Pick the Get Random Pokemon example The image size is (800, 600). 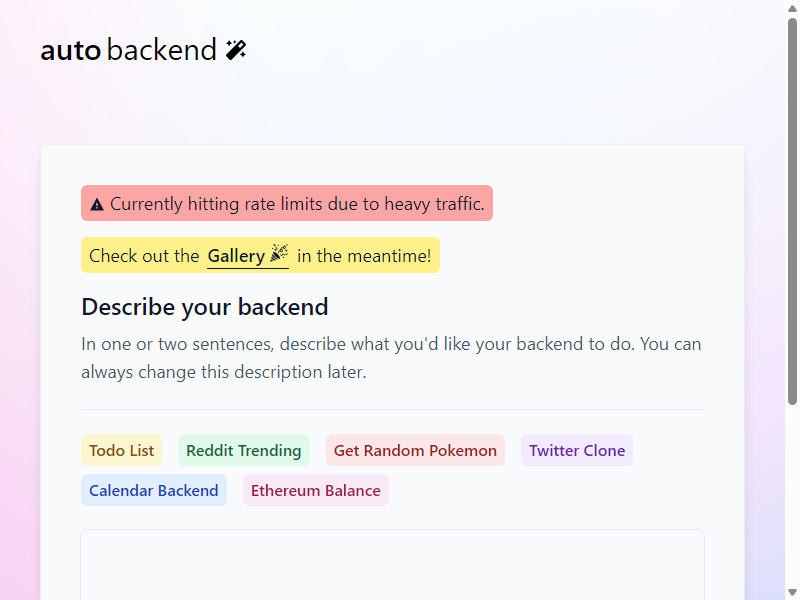coord(415,451)
